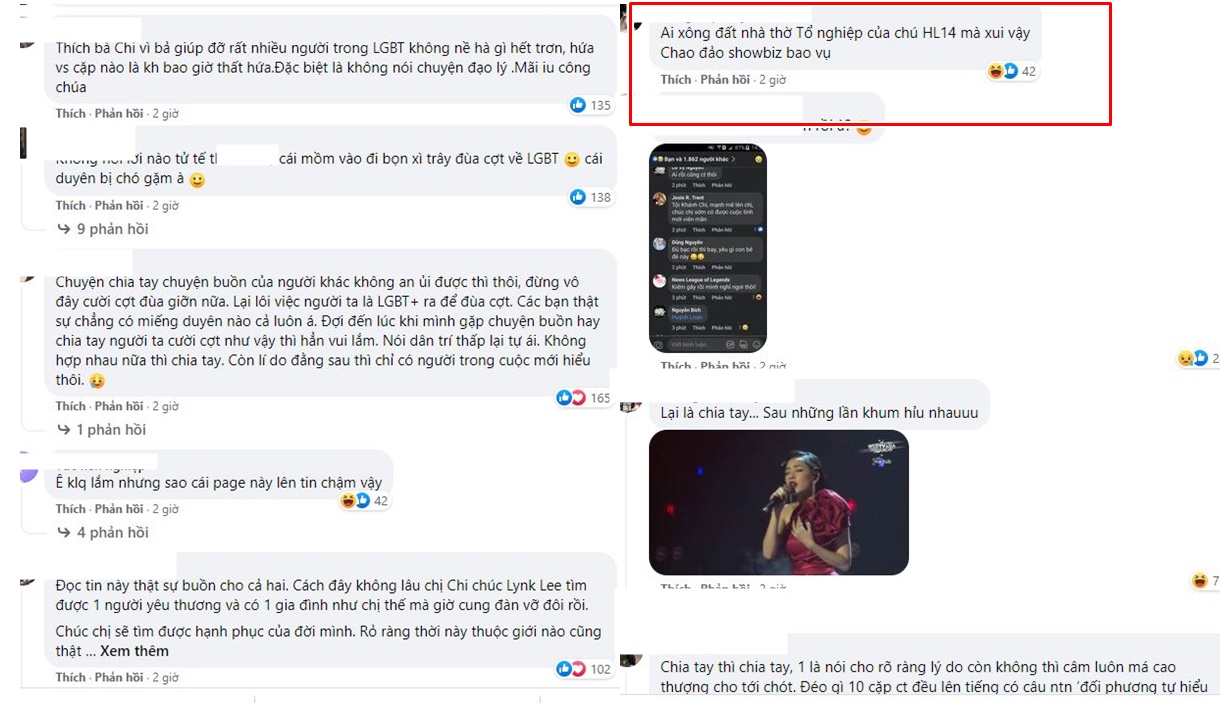Open the reactions with count 138
This screenshot has width=1220, height=704.
point(590,197)
